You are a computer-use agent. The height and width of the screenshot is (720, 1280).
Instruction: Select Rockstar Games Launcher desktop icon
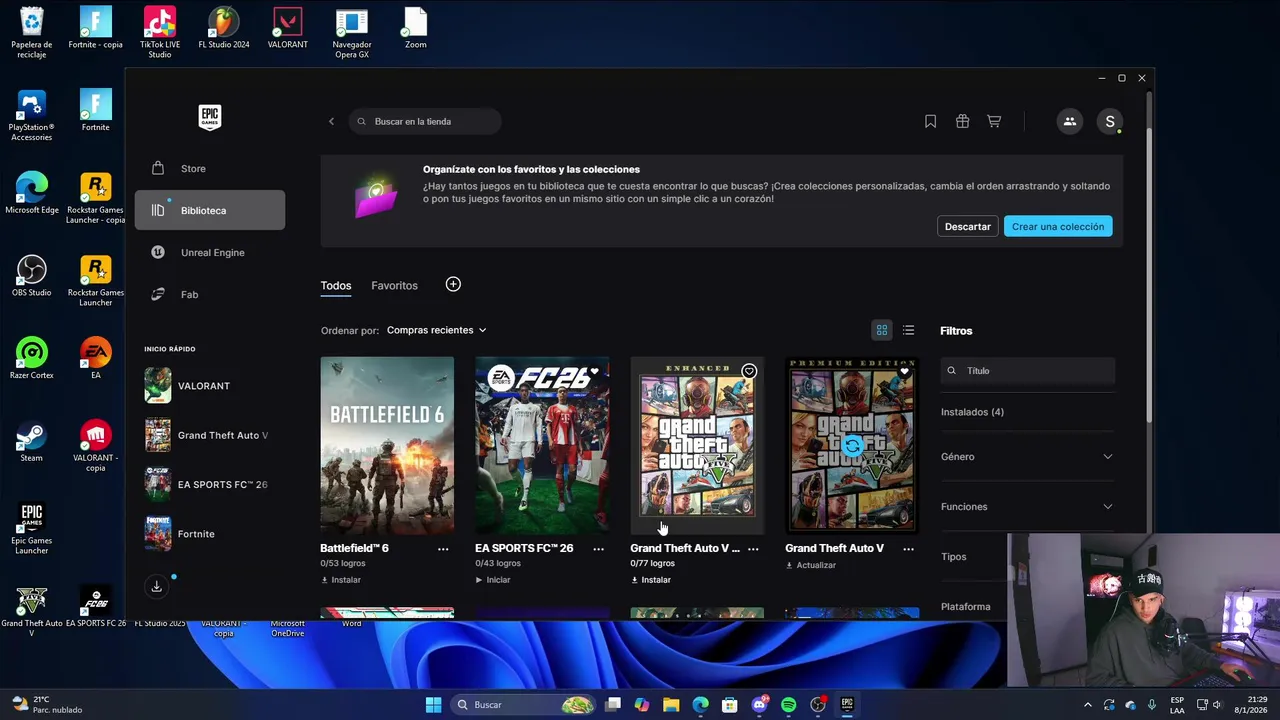pyautogui.click(x=96, y=281)
